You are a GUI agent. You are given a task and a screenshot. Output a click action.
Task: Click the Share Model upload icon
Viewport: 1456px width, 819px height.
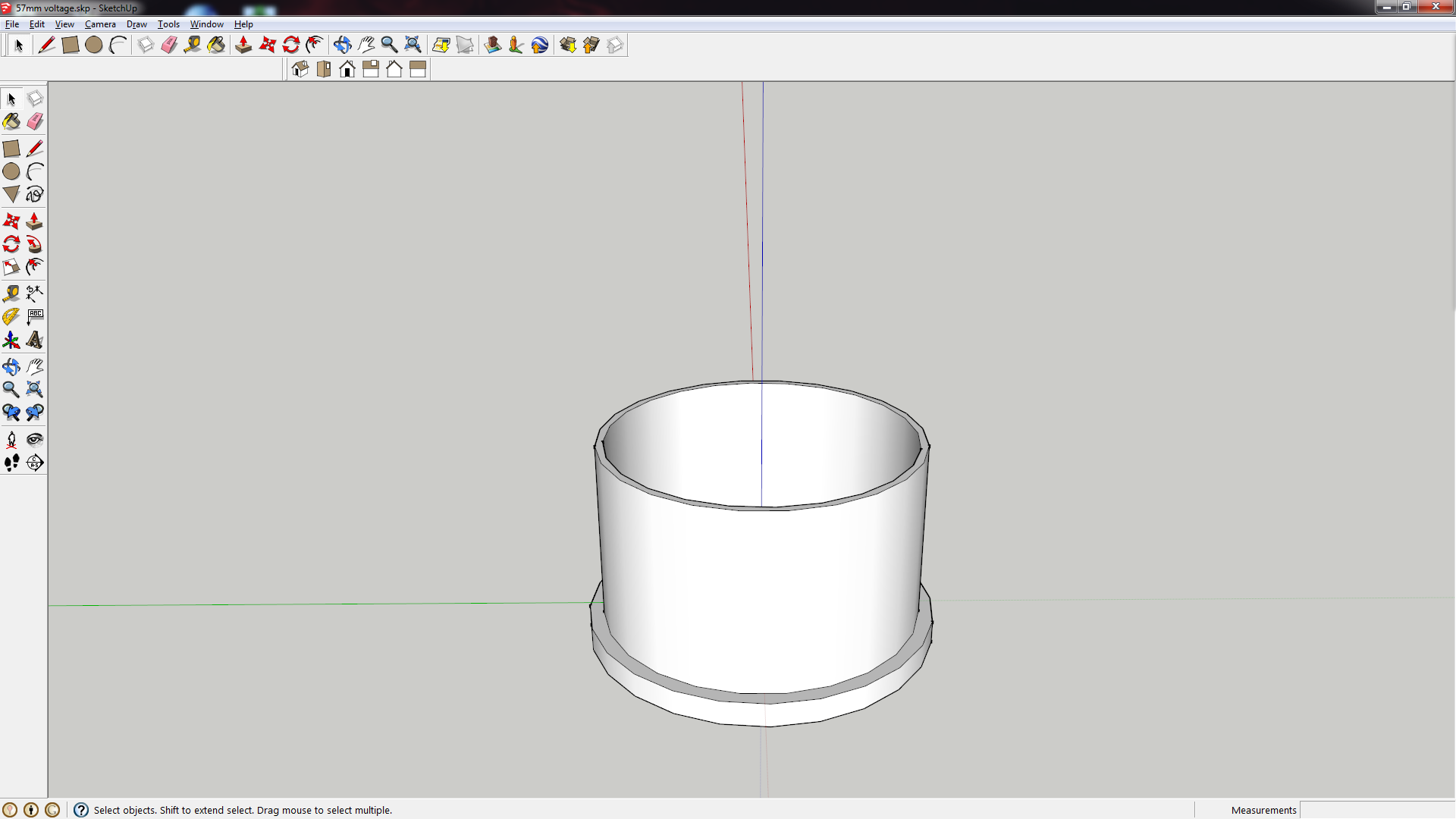[591, 45]
